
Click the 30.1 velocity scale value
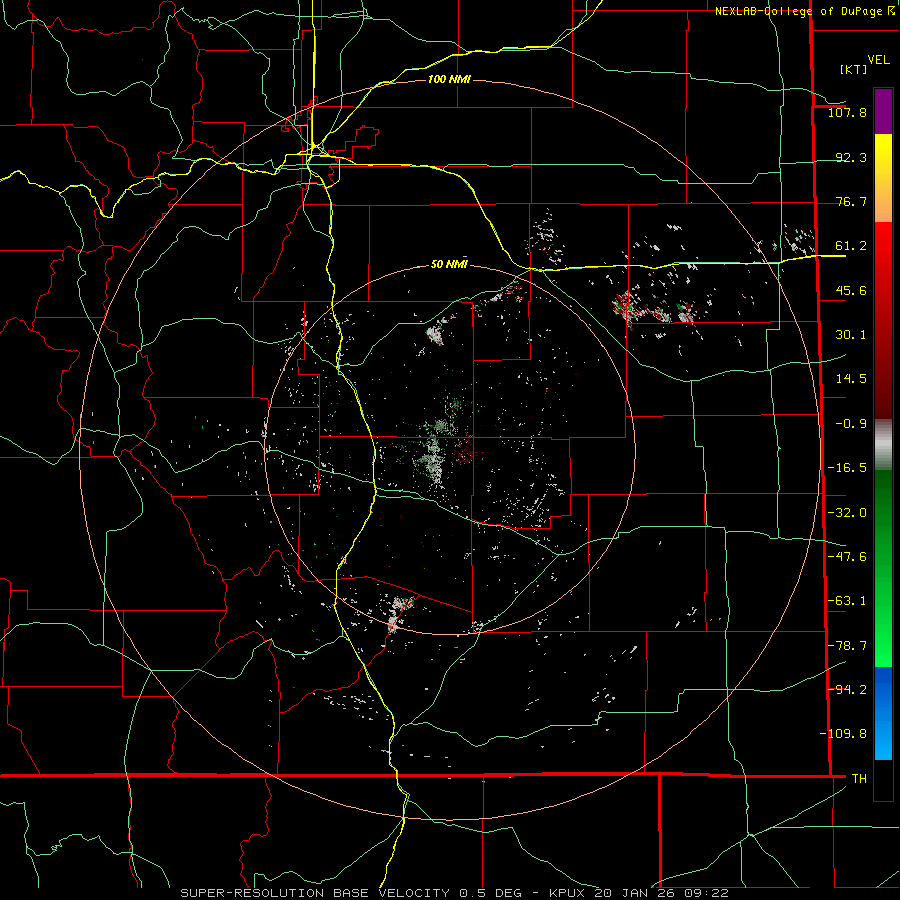(x=851, y=335)
